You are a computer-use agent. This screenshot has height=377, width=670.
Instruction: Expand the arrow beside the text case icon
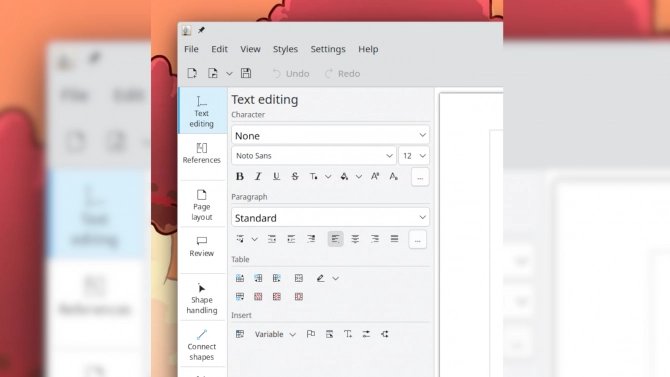click(328, 177)
